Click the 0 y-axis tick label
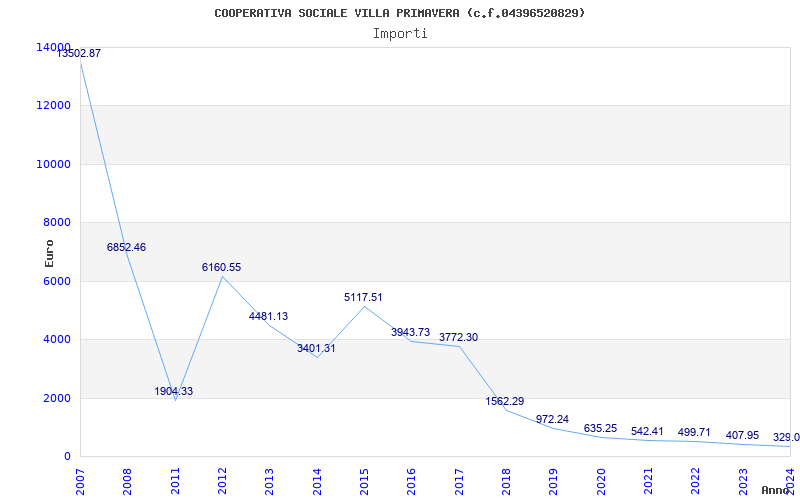Viewport: 800px width, 500px height. click(x=67, y=457)
